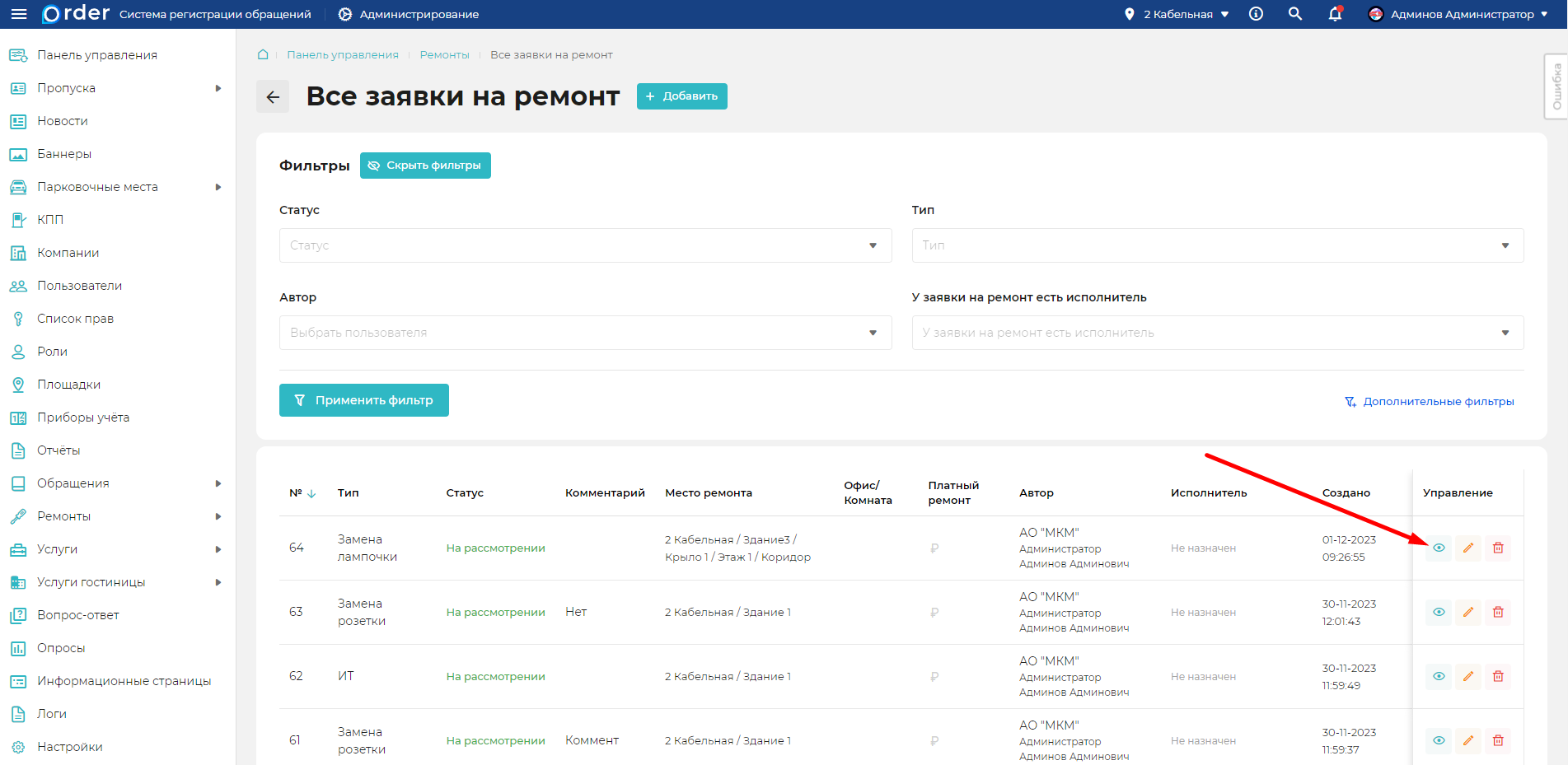This screenshot has width=1568, height=765.
Task: Click the Добавить button
Action: point(681,96)
